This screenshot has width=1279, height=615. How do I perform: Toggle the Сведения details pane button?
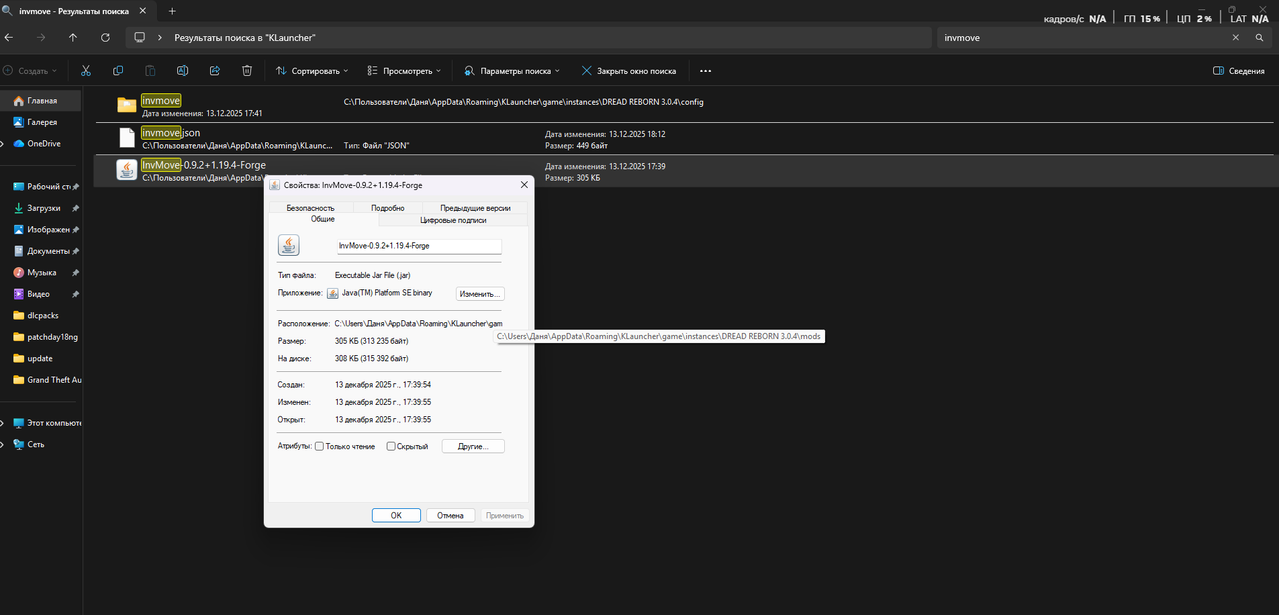pos(1238,71)
